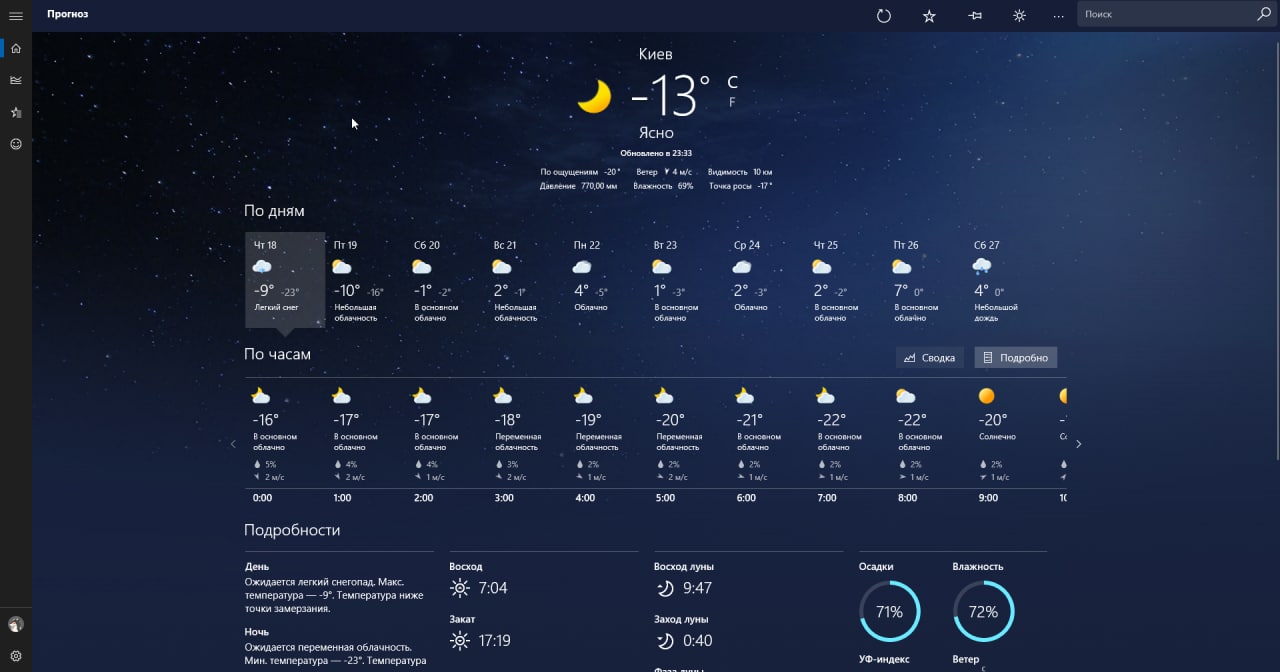Click the По часам heading
Image resolution: width=1280 pixels, height=672 pixels.
(277, 354)
